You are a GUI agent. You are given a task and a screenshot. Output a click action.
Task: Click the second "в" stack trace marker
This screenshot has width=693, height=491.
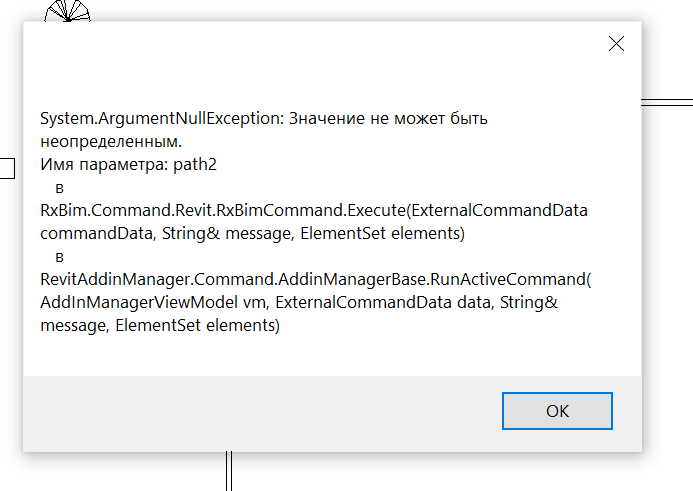point(59,256)
